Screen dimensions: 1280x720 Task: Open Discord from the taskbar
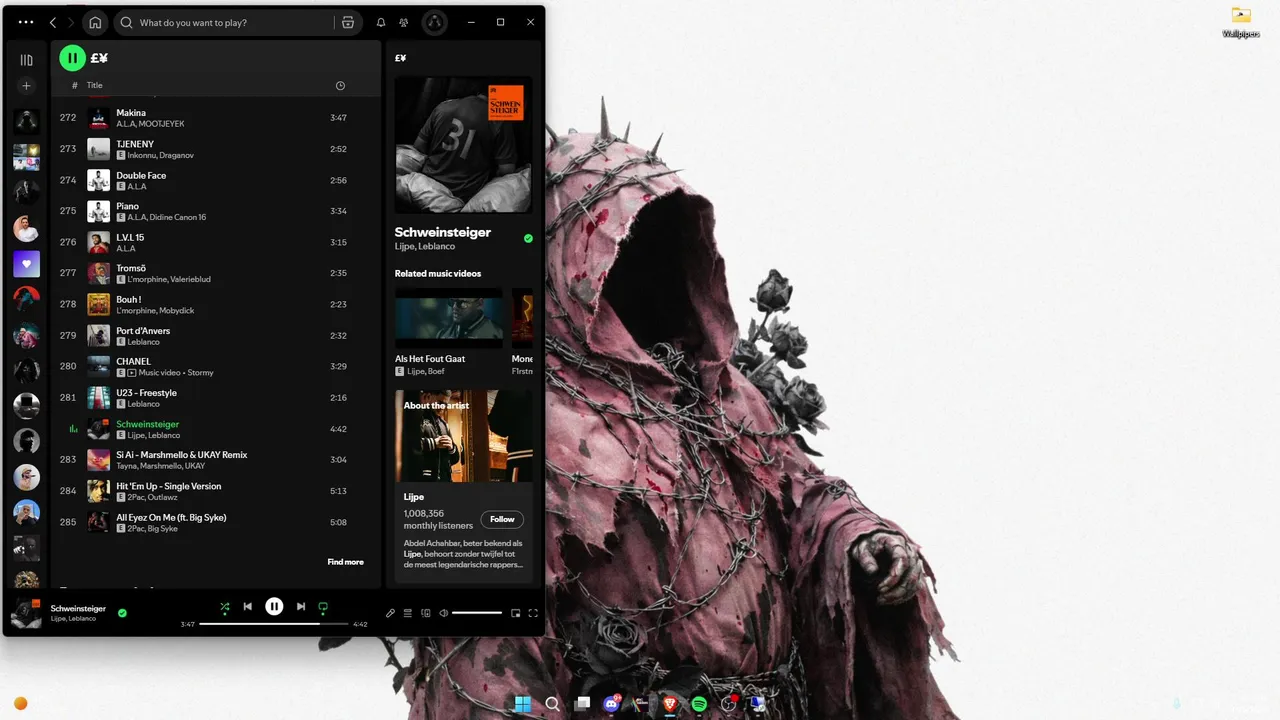coord(611,704)
